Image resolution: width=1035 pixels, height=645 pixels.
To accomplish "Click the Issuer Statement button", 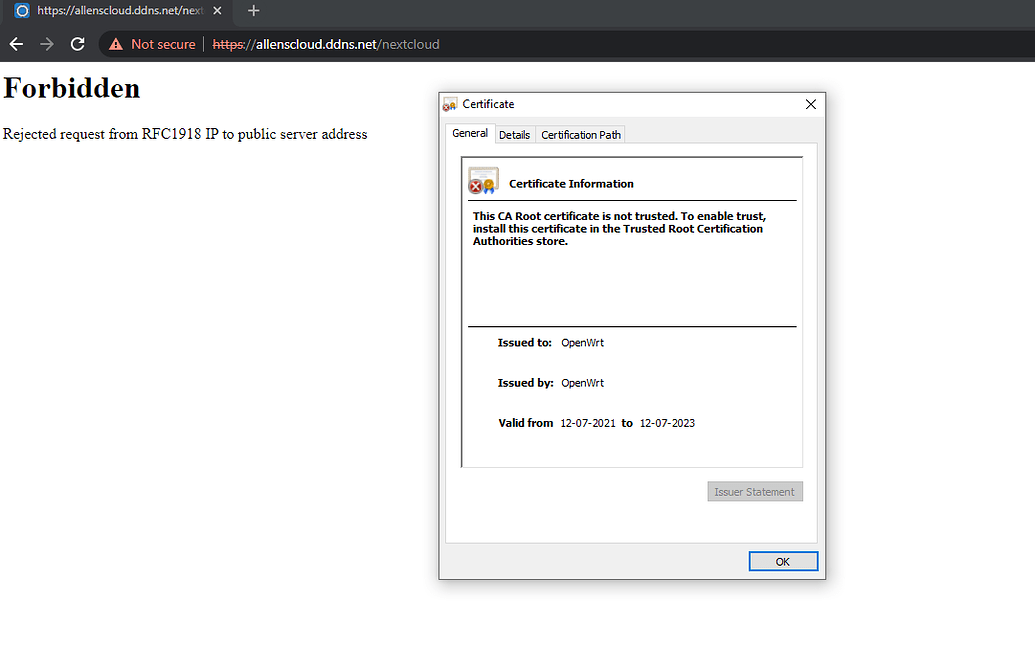I will [x=754, y=491].
